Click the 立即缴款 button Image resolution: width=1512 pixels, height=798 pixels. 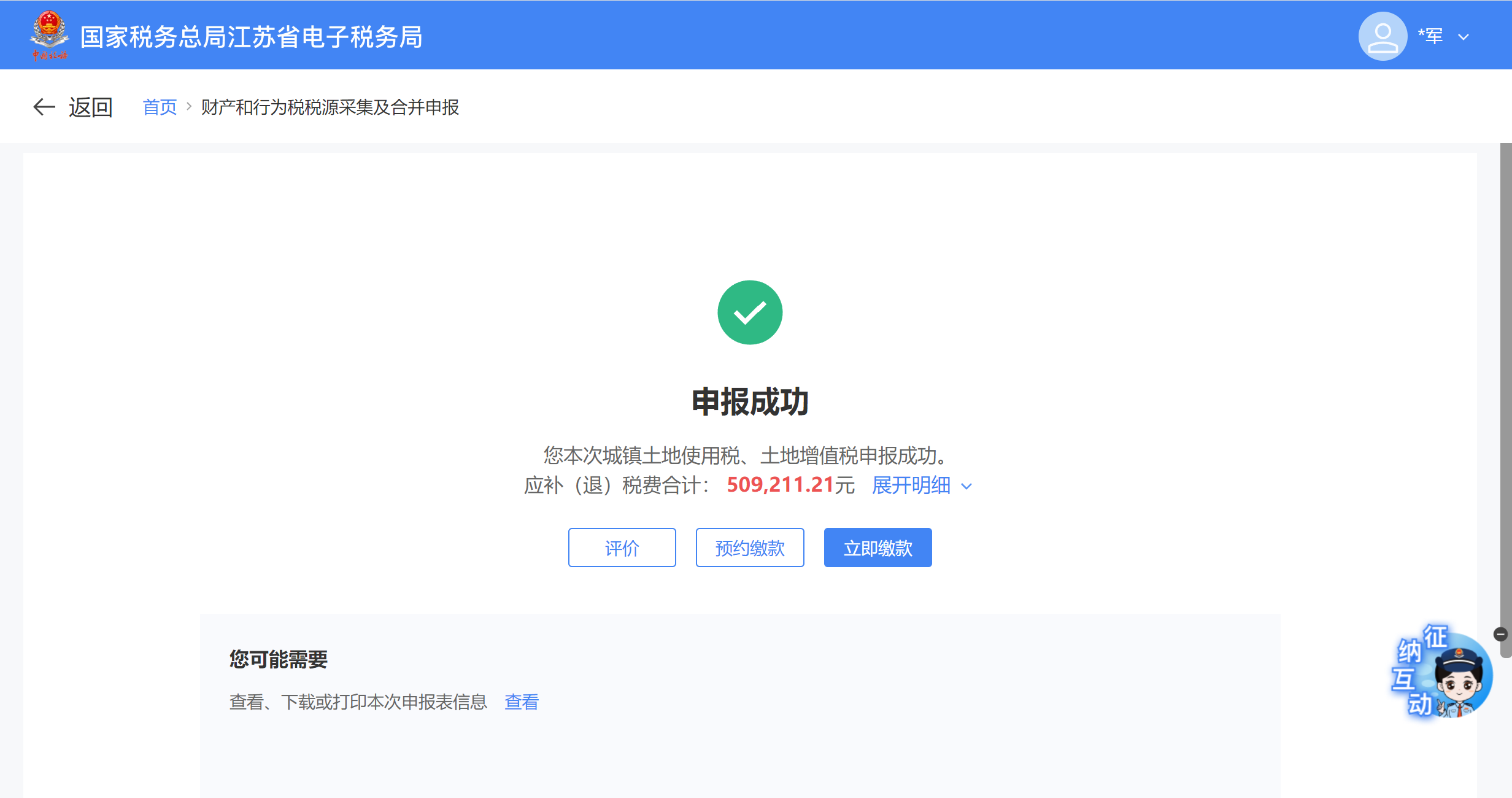point(877,548)
